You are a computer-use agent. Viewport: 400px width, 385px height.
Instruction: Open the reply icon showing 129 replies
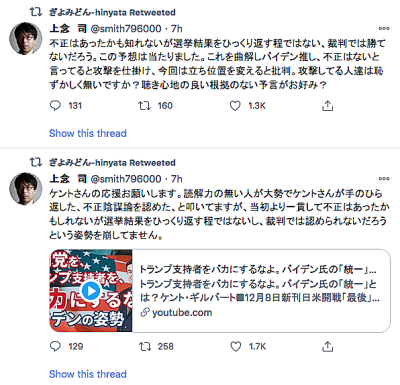(x=55, y=346)
